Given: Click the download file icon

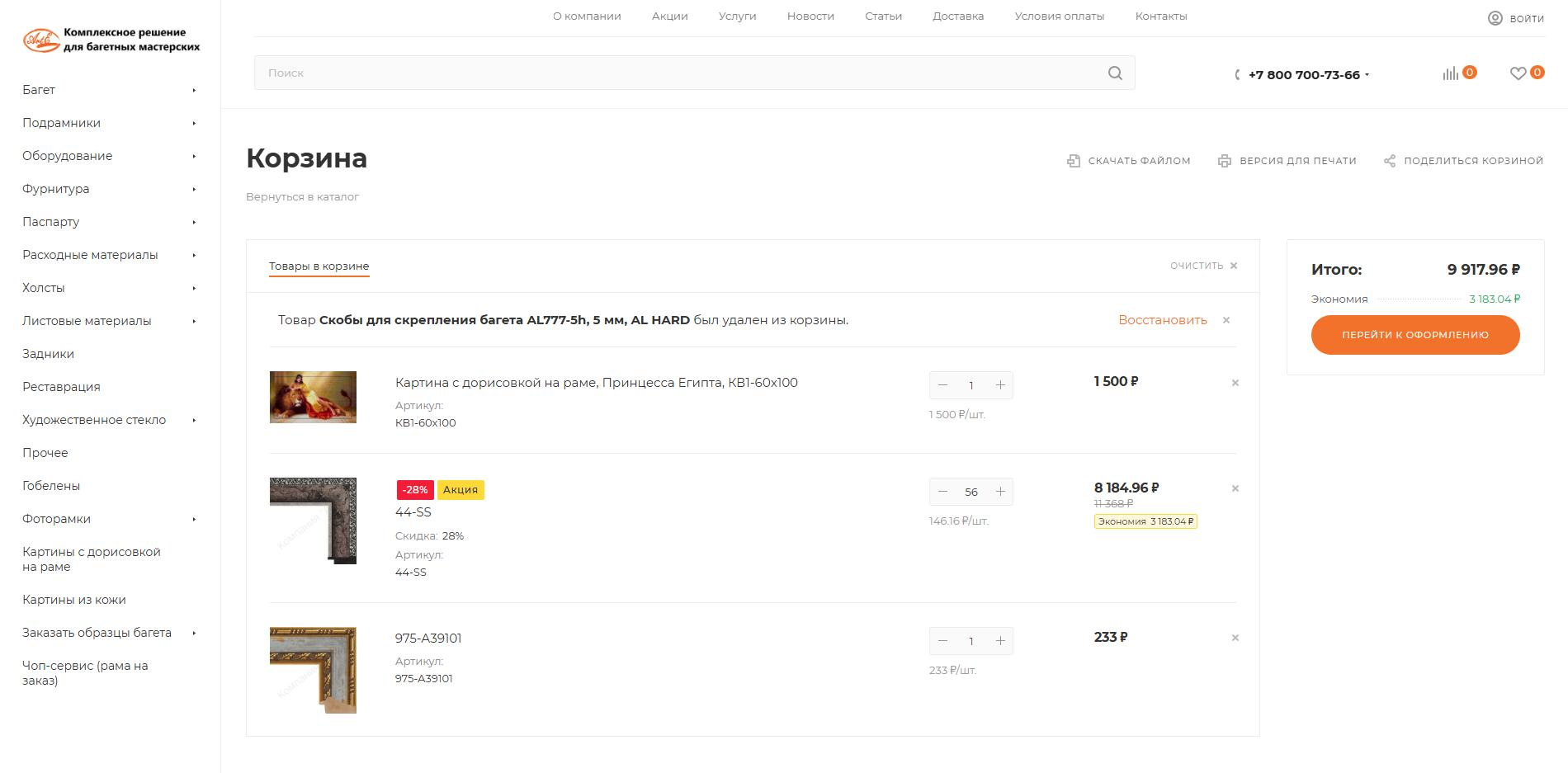Looking at the screenshot, I should tap(1074, 161).
